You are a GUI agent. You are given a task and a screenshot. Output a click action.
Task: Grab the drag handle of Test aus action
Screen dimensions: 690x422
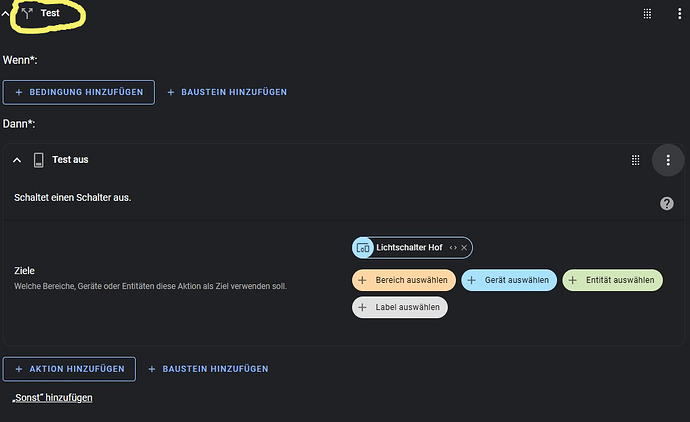[635, 160]
